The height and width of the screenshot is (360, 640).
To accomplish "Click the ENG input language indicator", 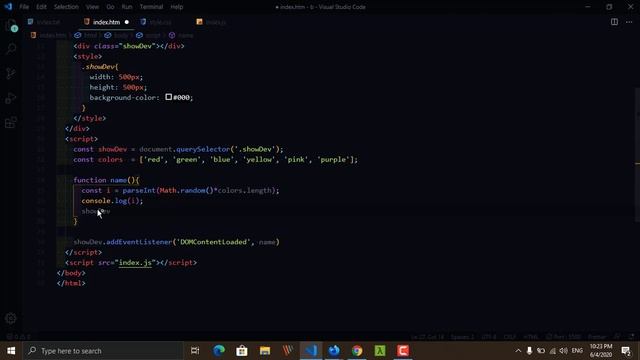I will (x=577, y=351).
